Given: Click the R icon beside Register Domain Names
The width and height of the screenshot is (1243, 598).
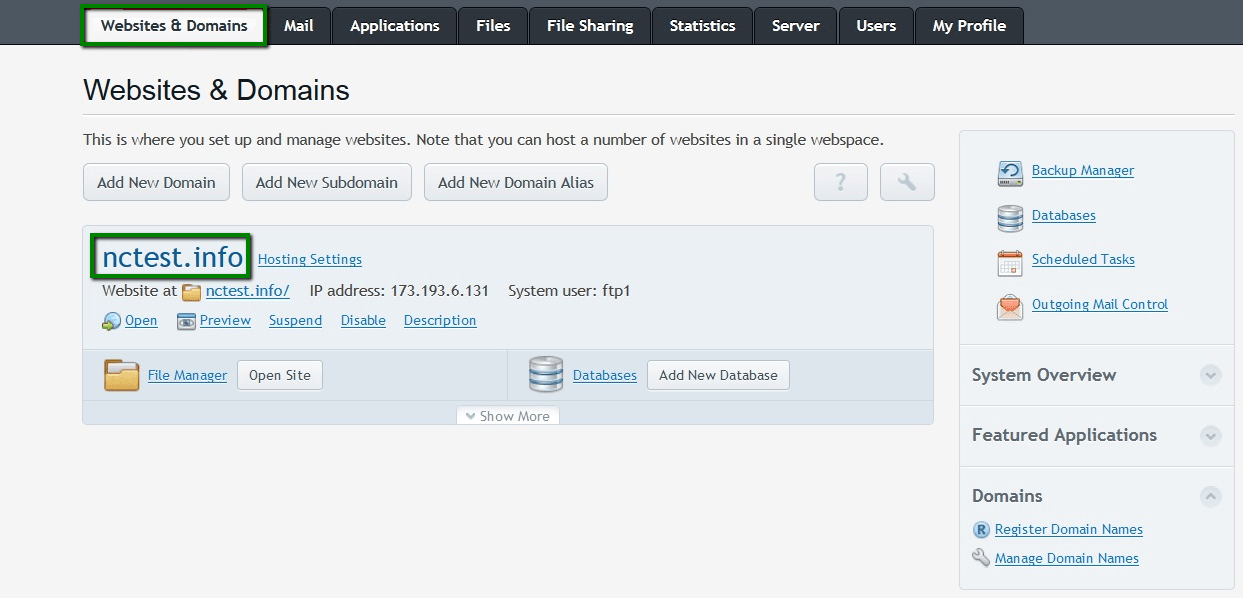Looking at the screenshot, I should click(982, 529).
